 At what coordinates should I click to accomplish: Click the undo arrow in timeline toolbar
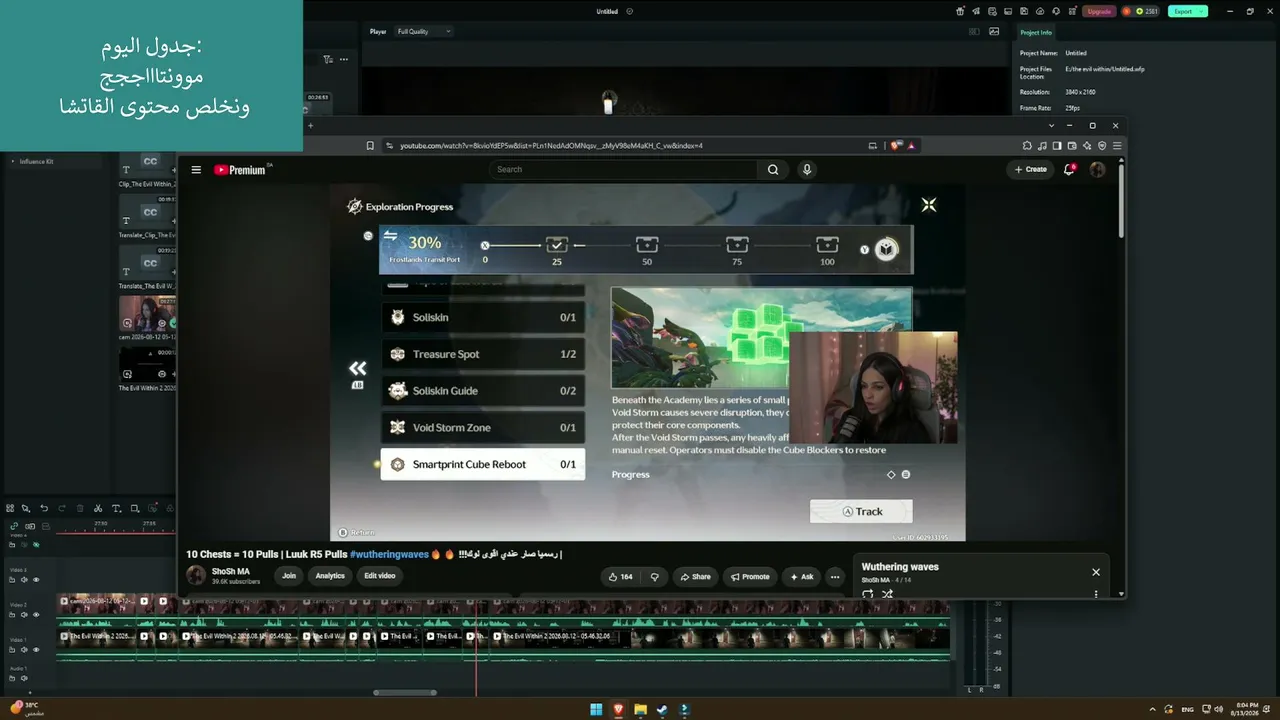[44, 508]
